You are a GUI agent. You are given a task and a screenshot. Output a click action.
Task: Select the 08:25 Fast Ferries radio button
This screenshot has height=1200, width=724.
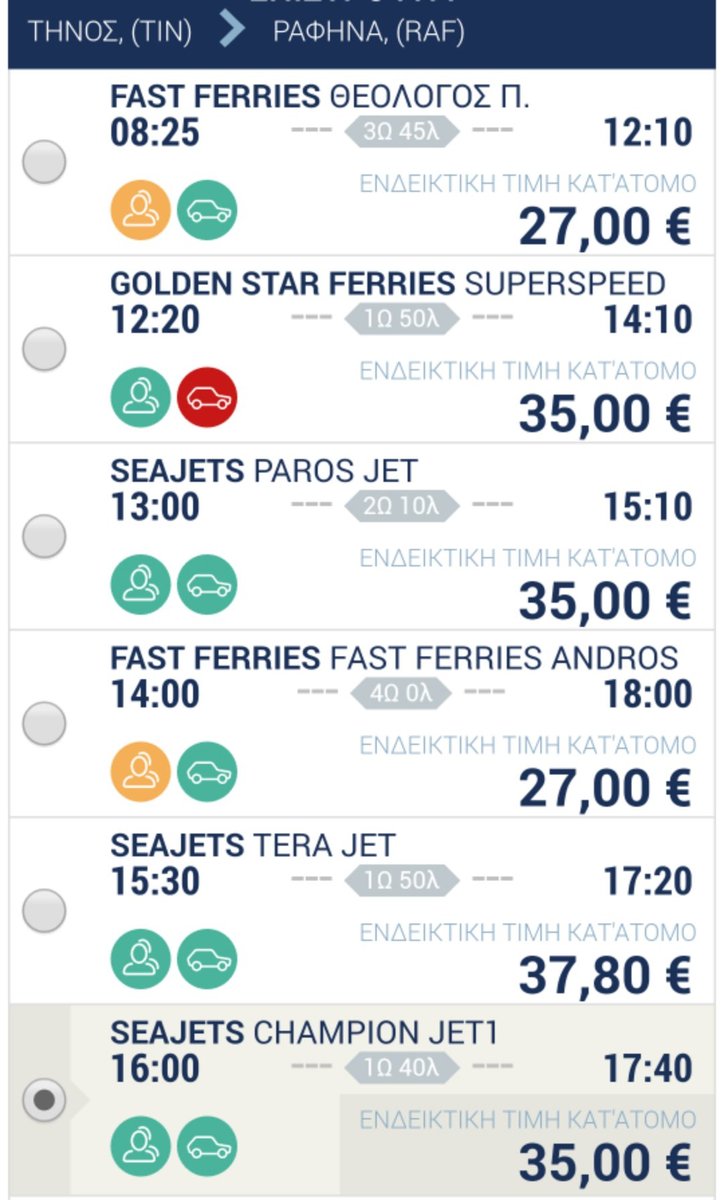[x=44, y=162]
